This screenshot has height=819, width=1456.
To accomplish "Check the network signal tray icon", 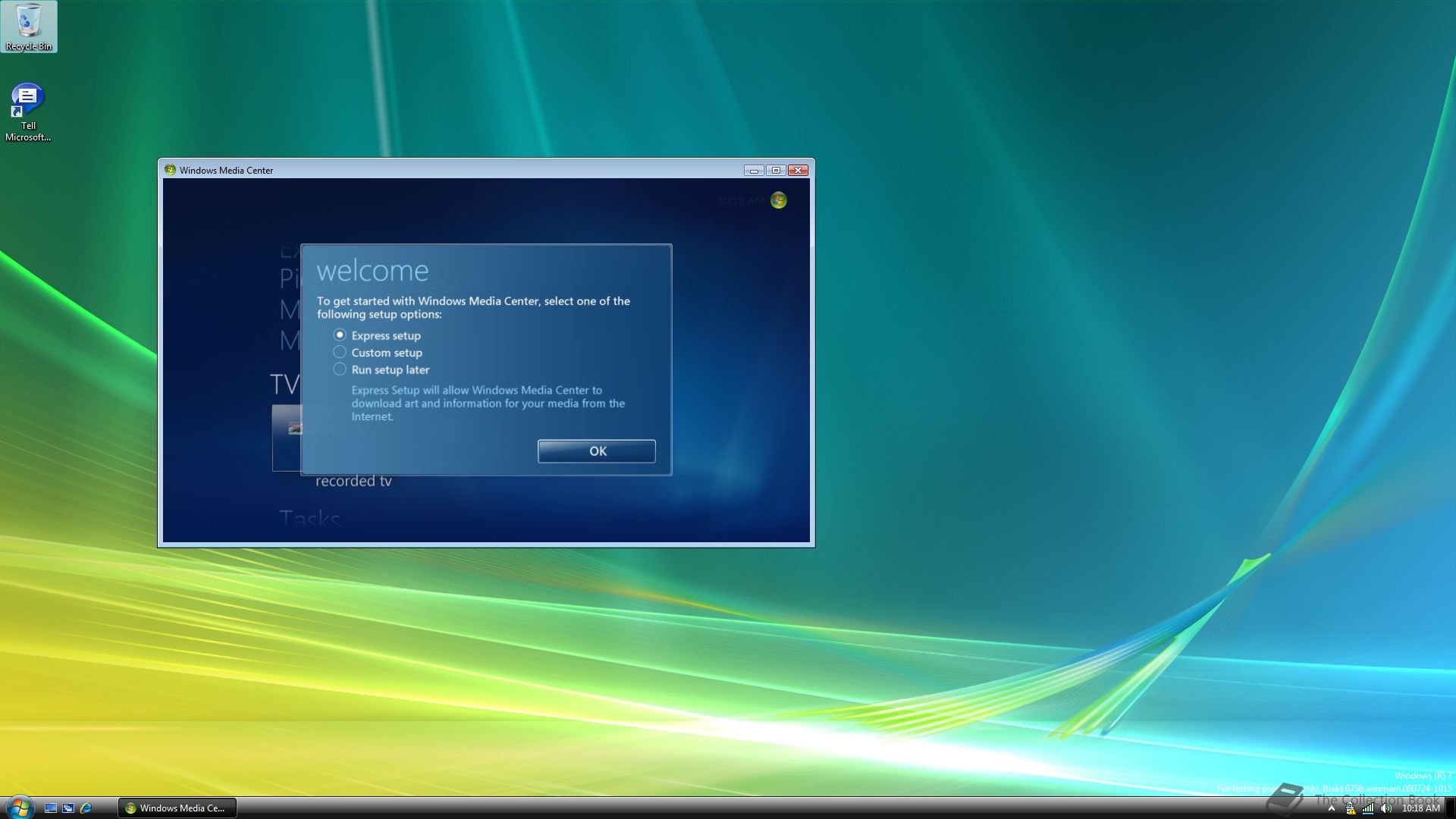I will [1368, 808].
